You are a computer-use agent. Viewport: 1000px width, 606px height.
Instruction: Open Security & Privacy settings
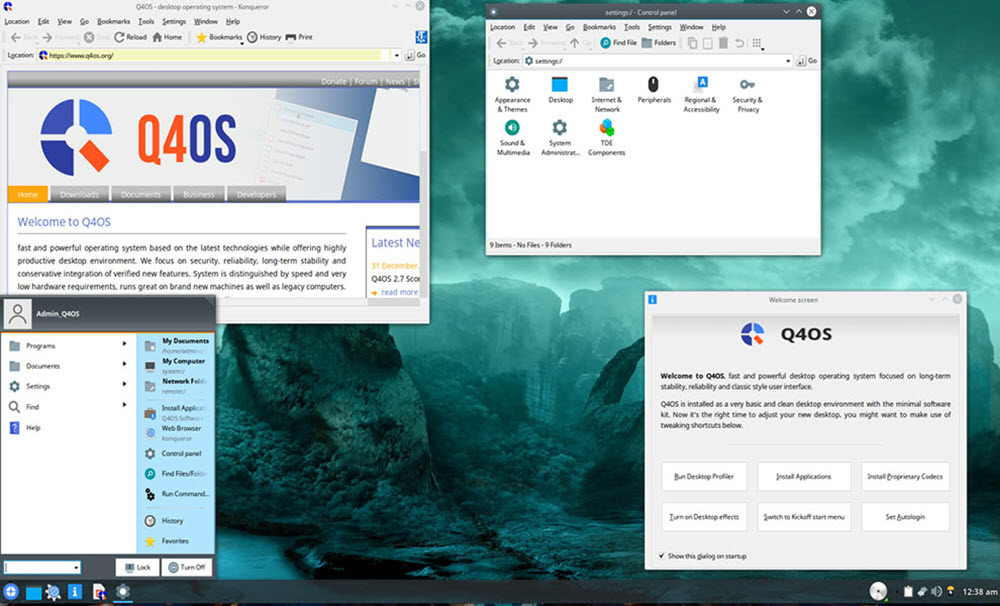click(746, 86)
